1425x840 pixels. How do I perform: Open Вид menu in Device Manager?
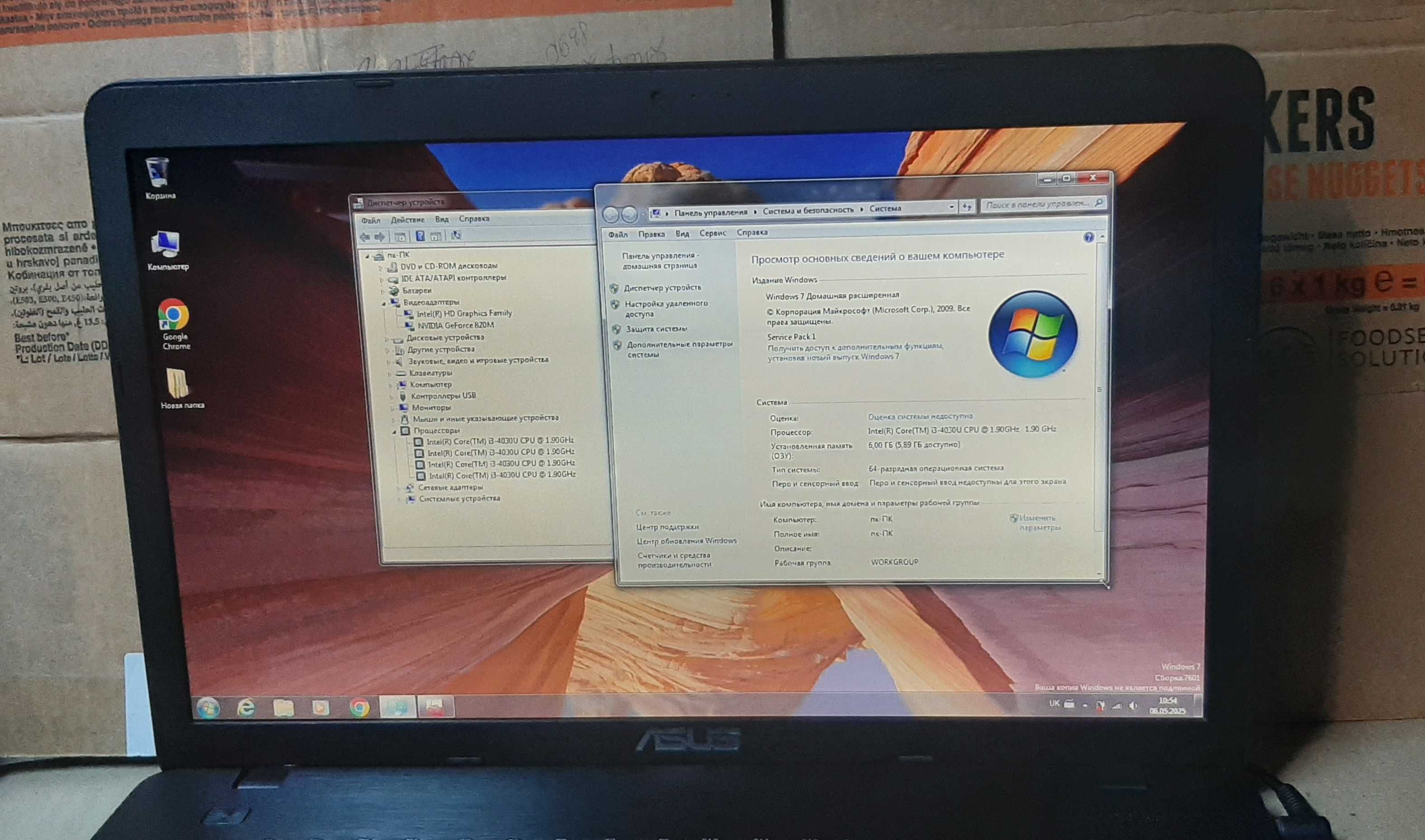point(441,219)
